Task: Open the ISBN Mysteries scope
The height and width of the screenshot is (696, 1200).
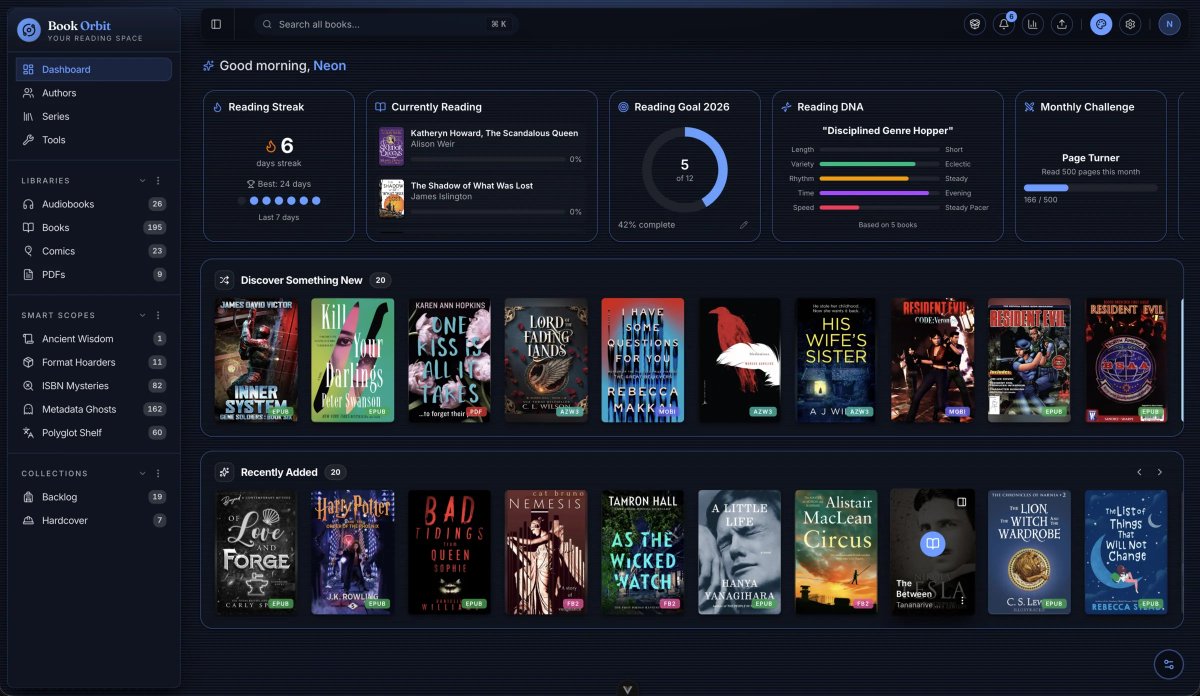Action: (x=94, y=386)
